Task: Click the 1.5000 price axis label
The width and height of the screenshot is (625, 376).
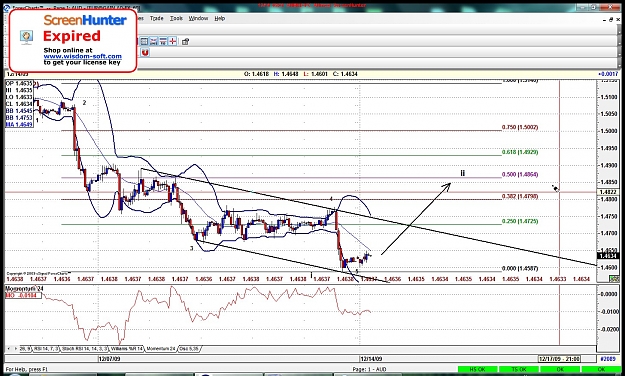Action: [x=610, y=131]
